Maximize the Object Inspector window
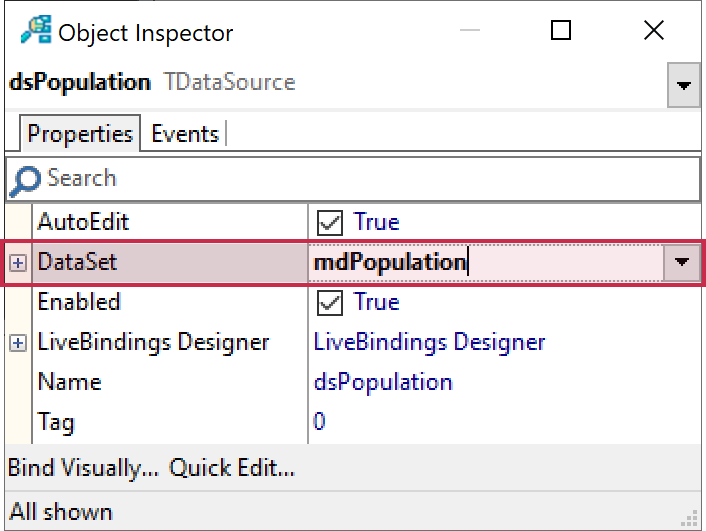The height and width of the screenshot is (531, 706). 561,31
